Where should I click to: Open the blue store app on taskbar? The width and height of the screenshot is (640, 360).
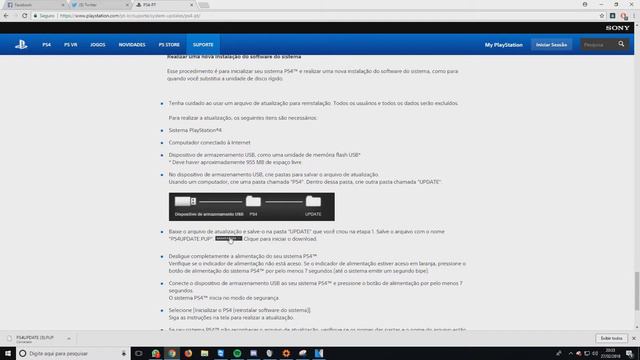(x=221, y=353)
